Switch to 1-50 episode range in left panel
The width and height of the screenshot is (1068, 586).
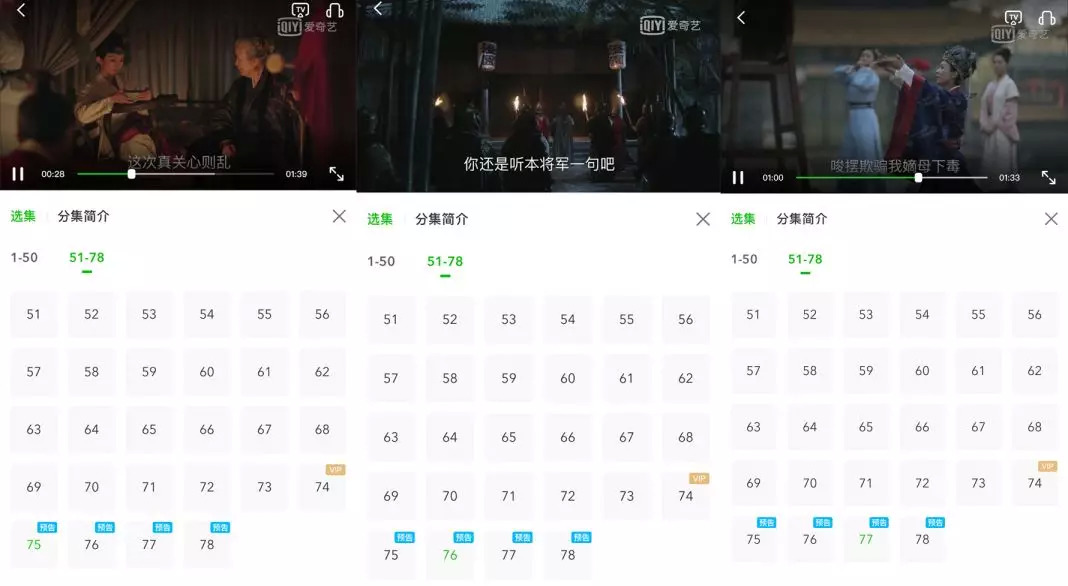pos(24,258)
